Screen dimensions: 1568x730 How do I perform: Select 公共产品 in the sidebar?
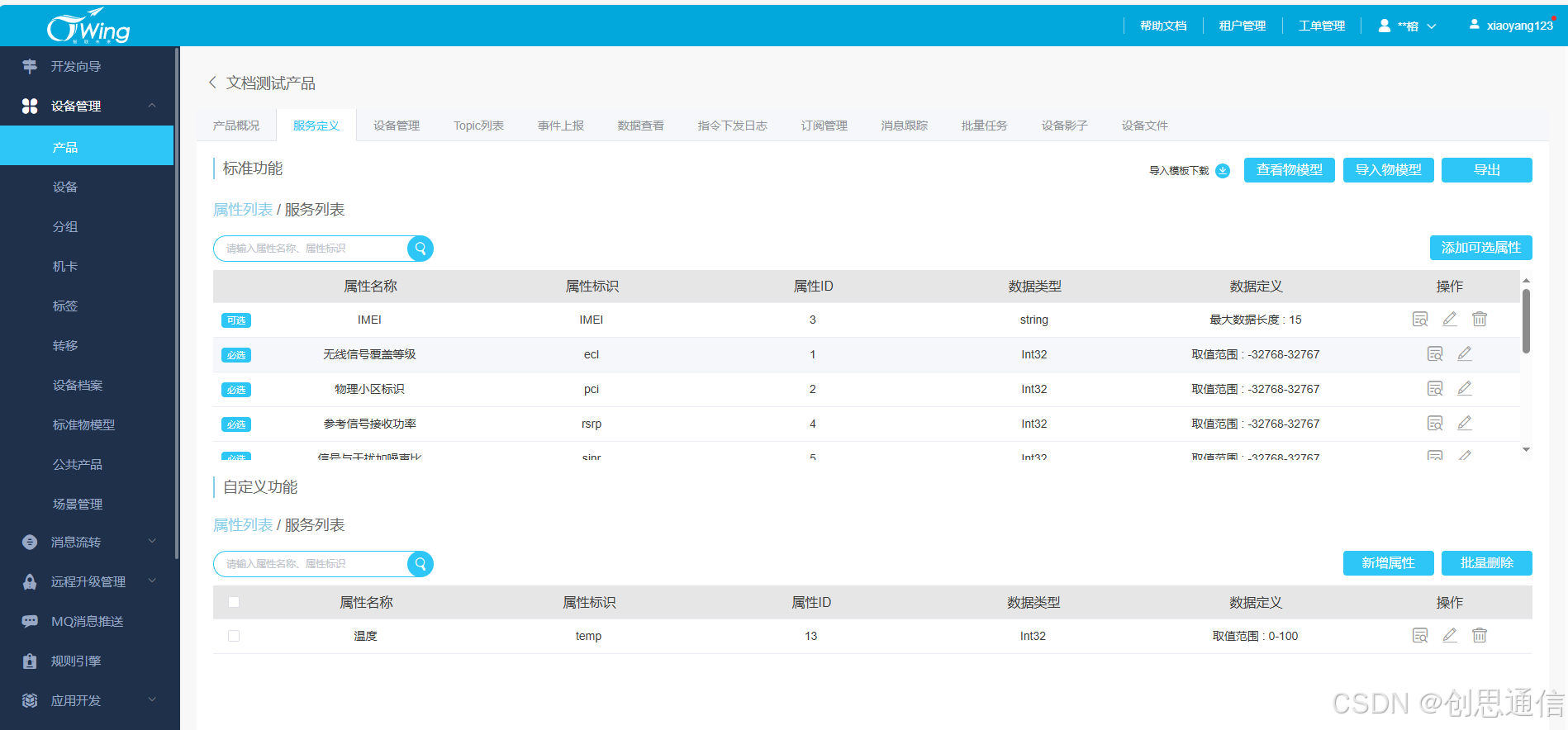(x=78, y=464)
